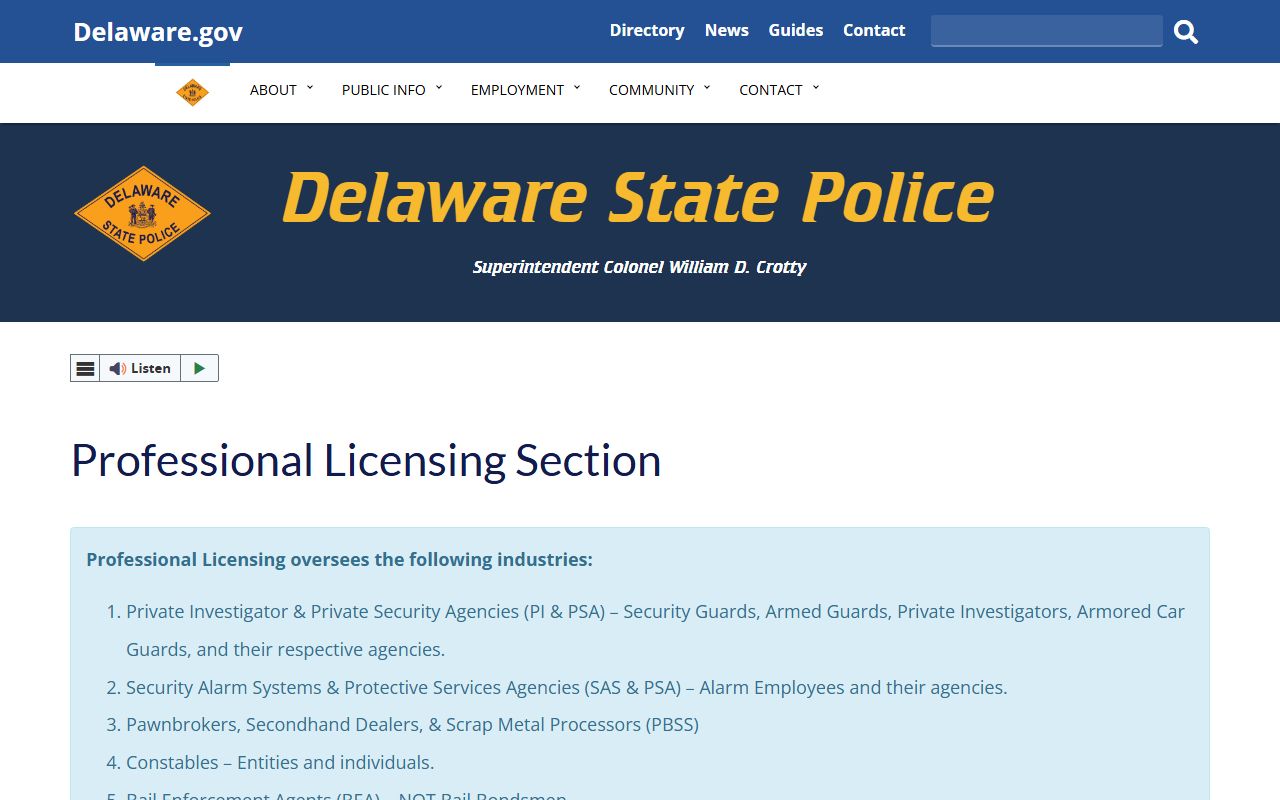
Task: Open the Directory link
Action: pyautogui.click(x=647, y=30)
